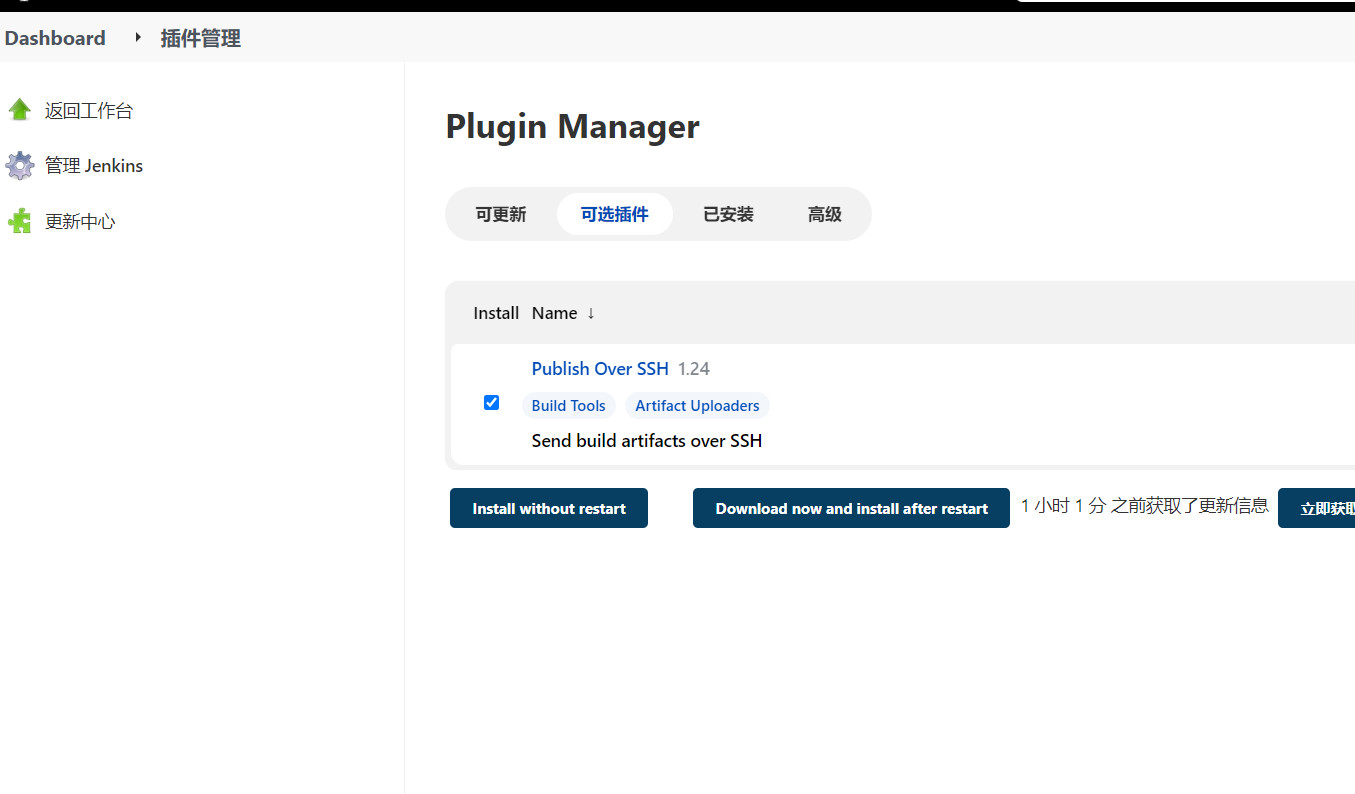
Task: Click the plugin version 1.24 text
Action: point(694,369)
